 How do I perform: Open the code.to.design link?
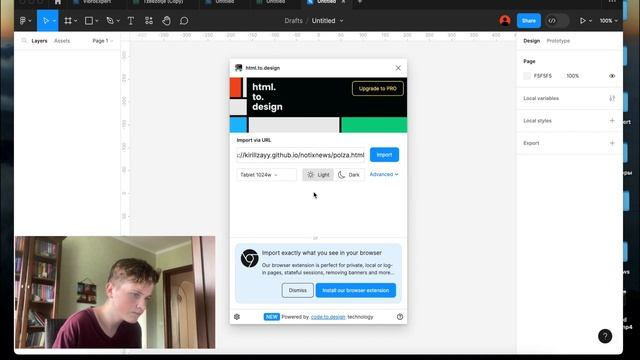tap(328, 317)
